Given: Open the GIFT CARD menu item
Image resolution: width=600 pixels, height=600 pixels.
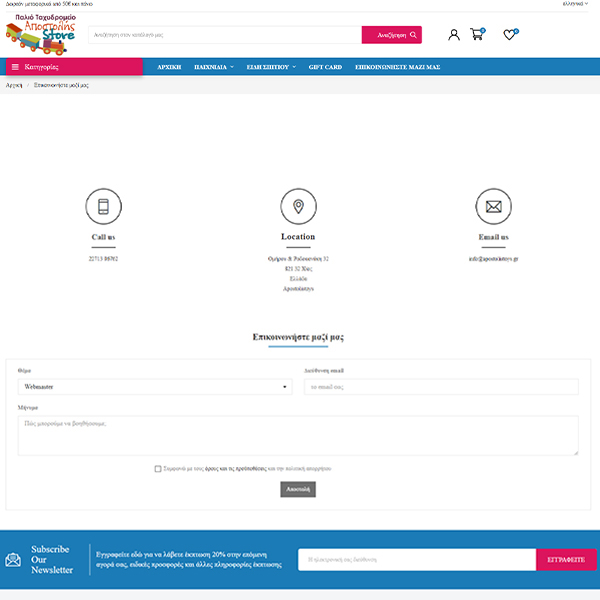Looking at the screenshot, I should 325,67.
